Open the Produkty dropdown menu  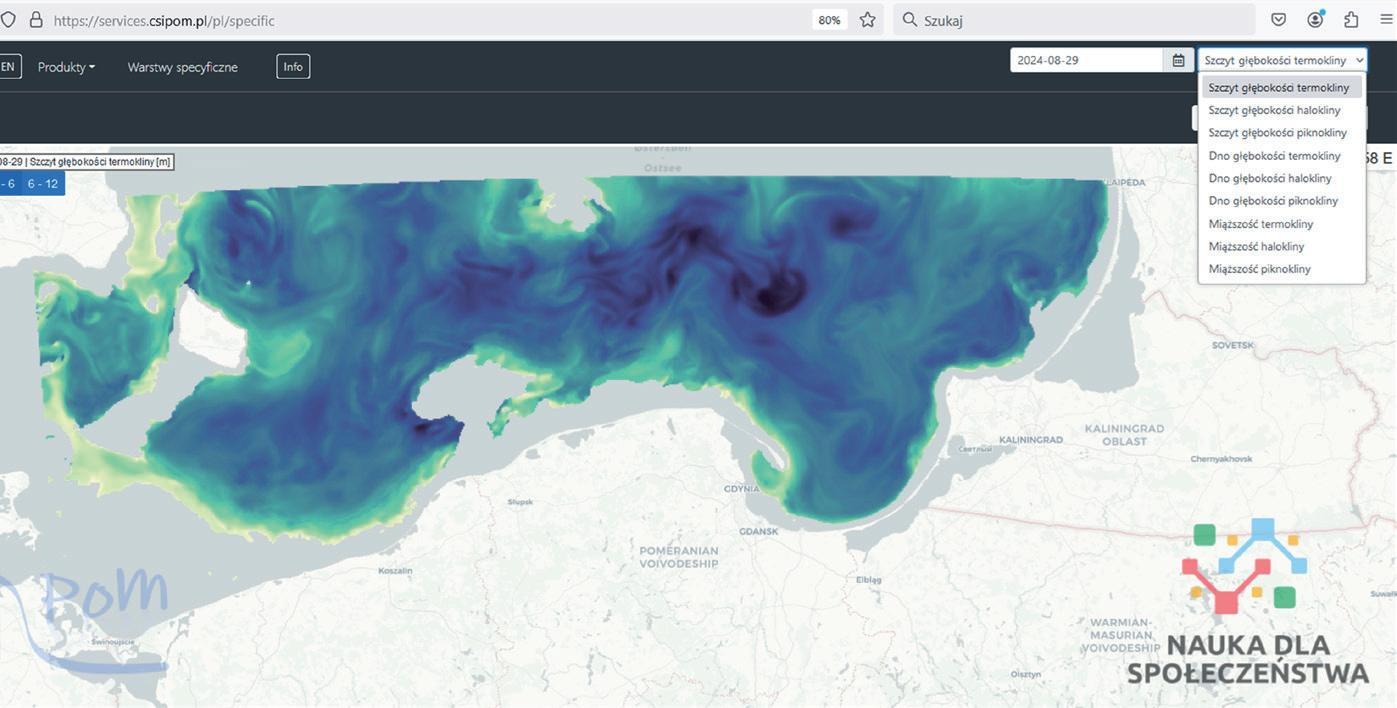tap(67, 67)
